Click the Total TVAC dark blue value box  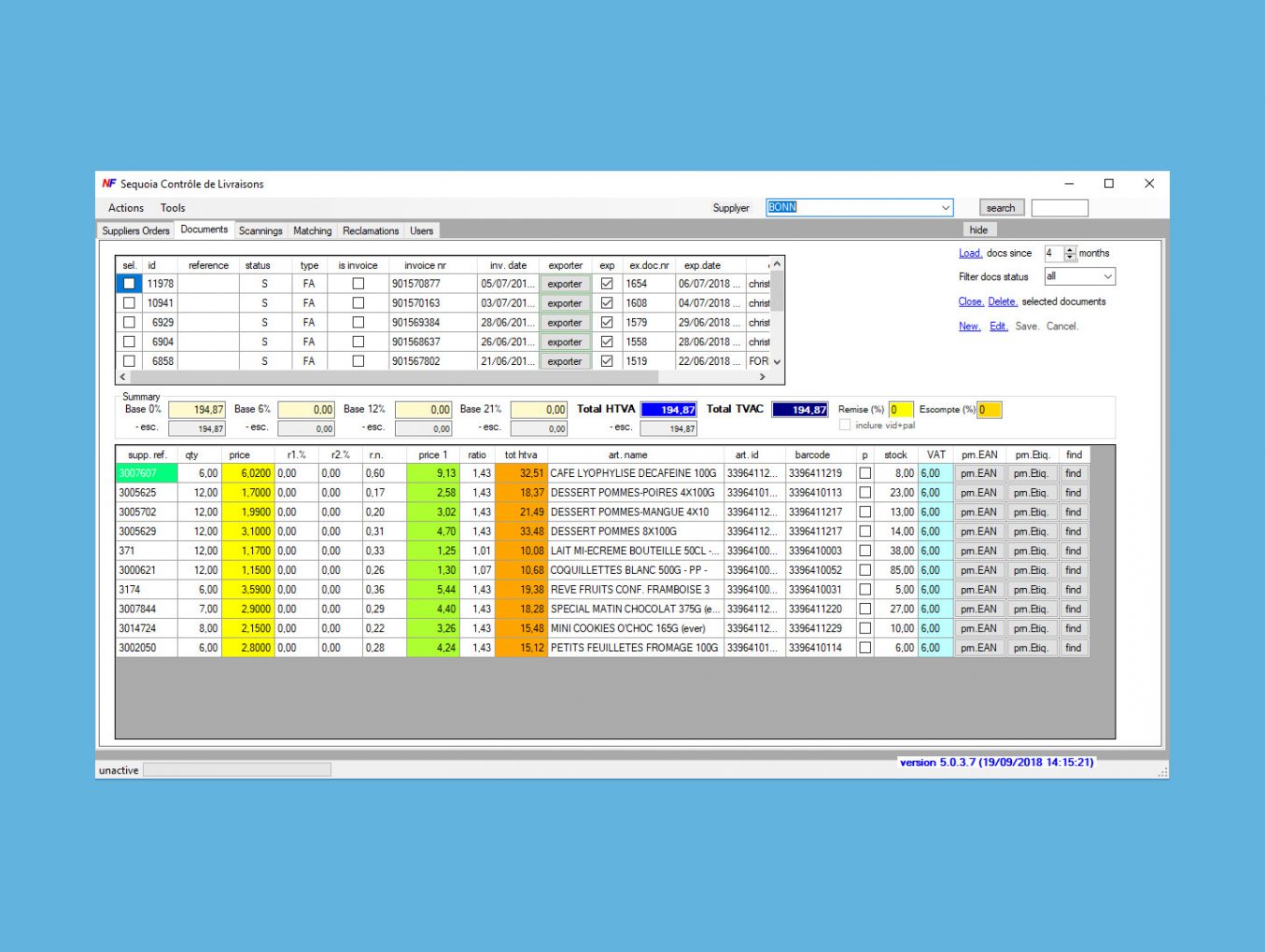800,410
